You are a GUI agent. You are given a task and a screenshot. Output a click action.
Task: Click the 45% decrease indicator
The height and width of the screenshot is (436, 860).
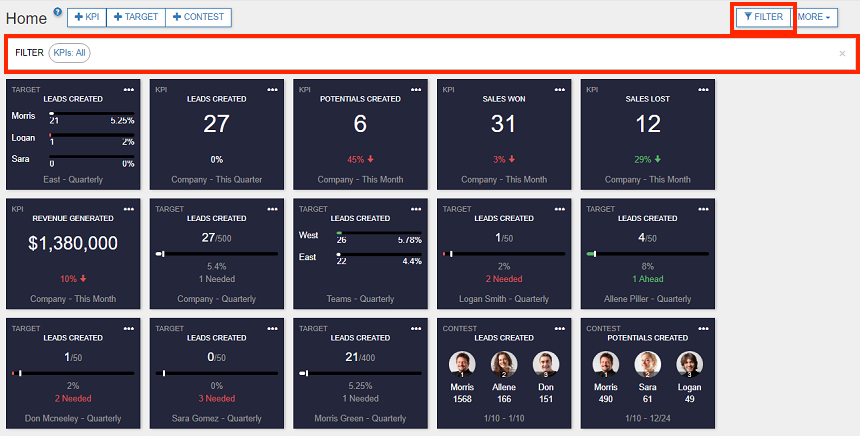(360, 160)
